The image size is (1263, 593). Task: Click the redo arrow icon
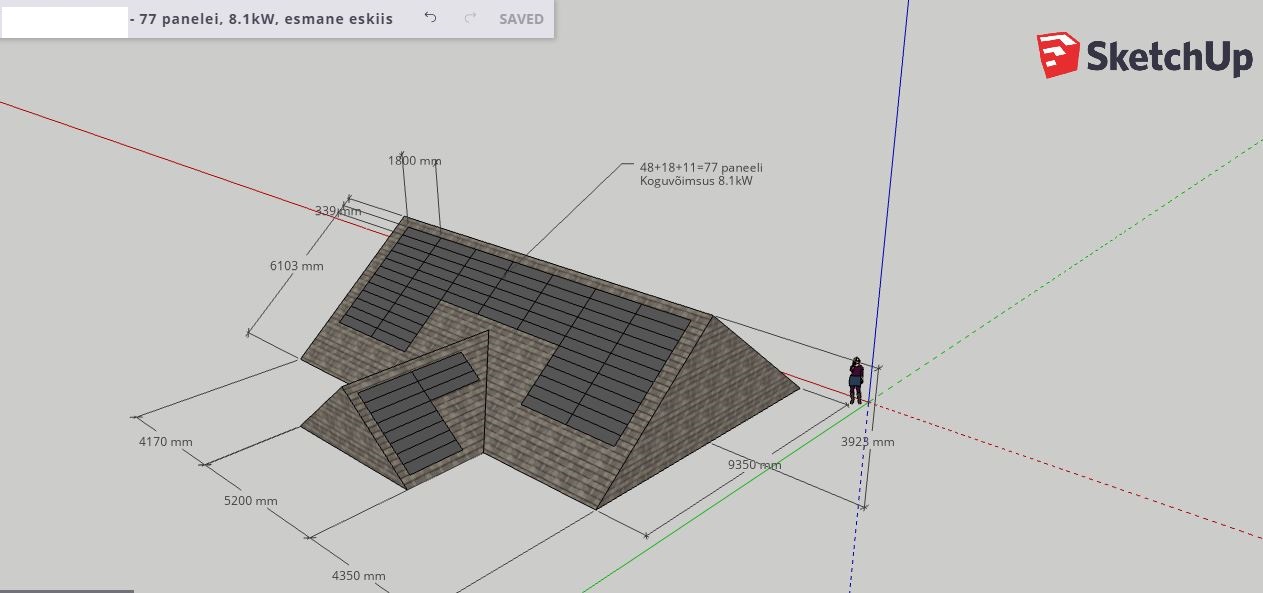[471, 18]
